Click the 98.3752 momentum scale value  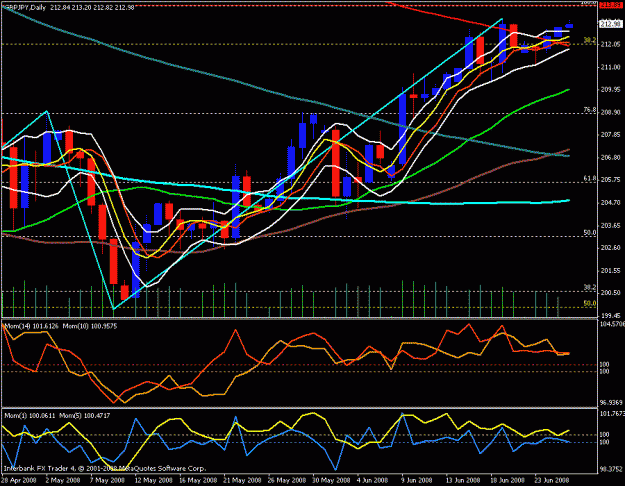(x=610, y=469)
